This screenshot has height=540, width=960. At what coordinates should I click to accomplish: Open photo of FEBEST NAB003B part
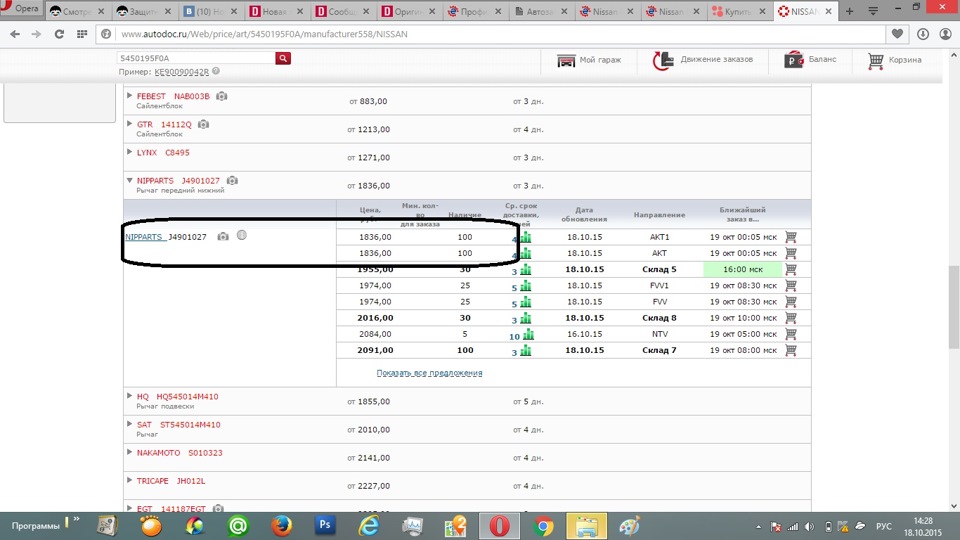tap(222, 96)
